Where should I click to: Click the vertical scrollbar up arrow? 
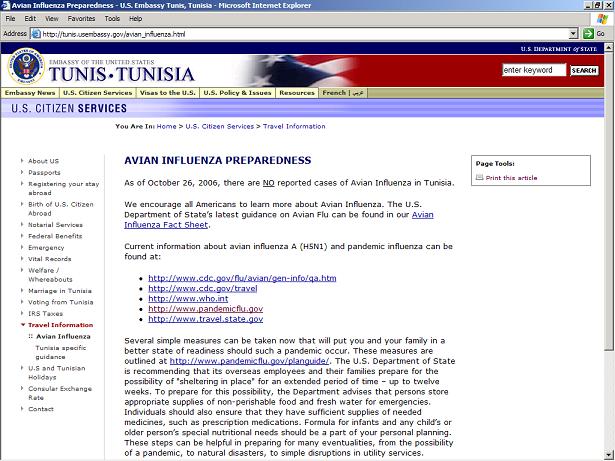pyautogui.click(x=609, y=47)
